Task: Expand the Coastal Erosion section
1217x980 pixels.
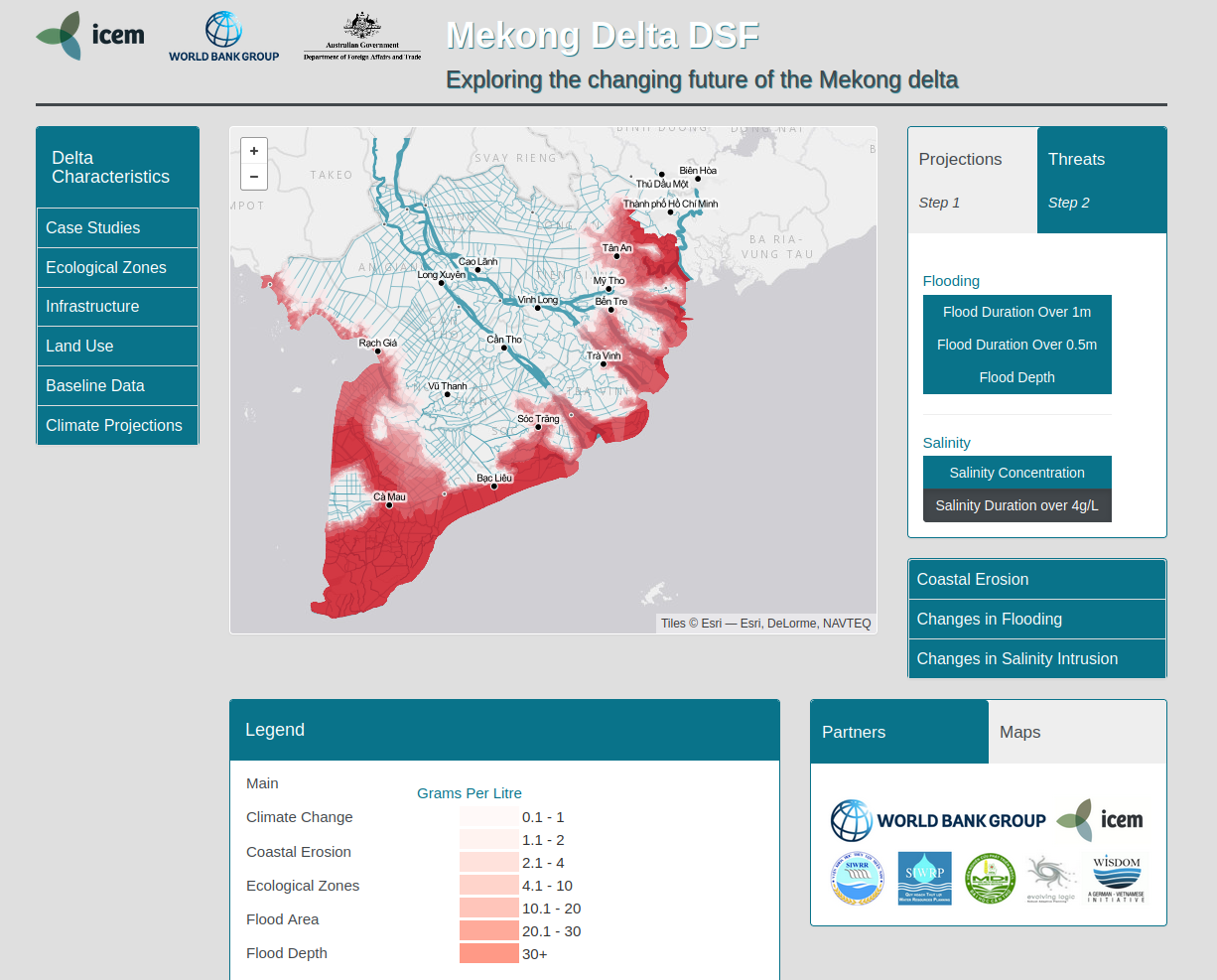Action: 1036,579
